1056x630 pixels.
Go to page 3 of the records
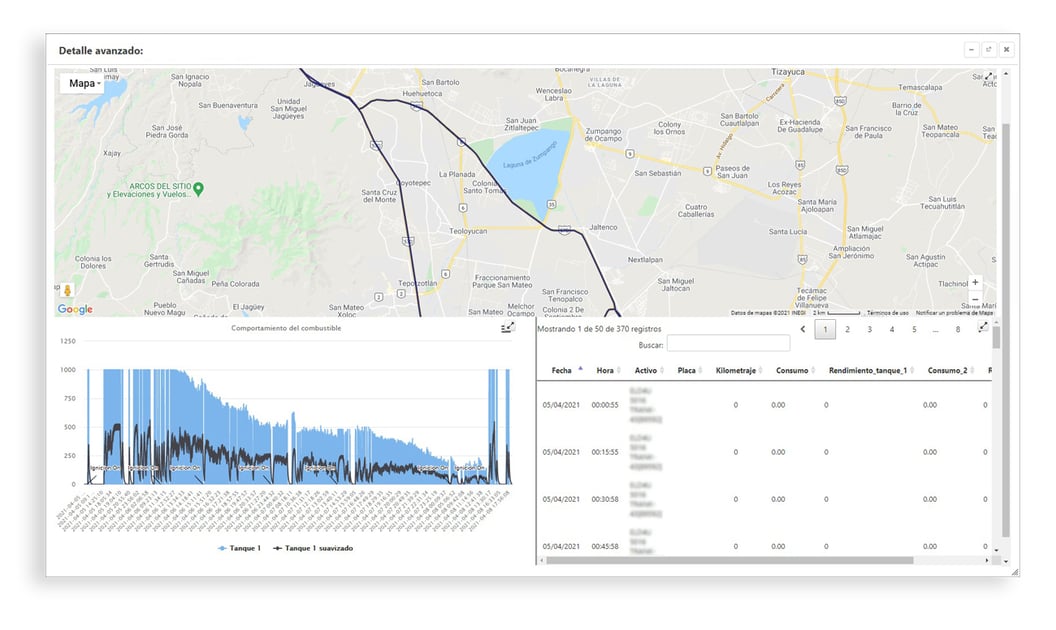coord(869,329)
